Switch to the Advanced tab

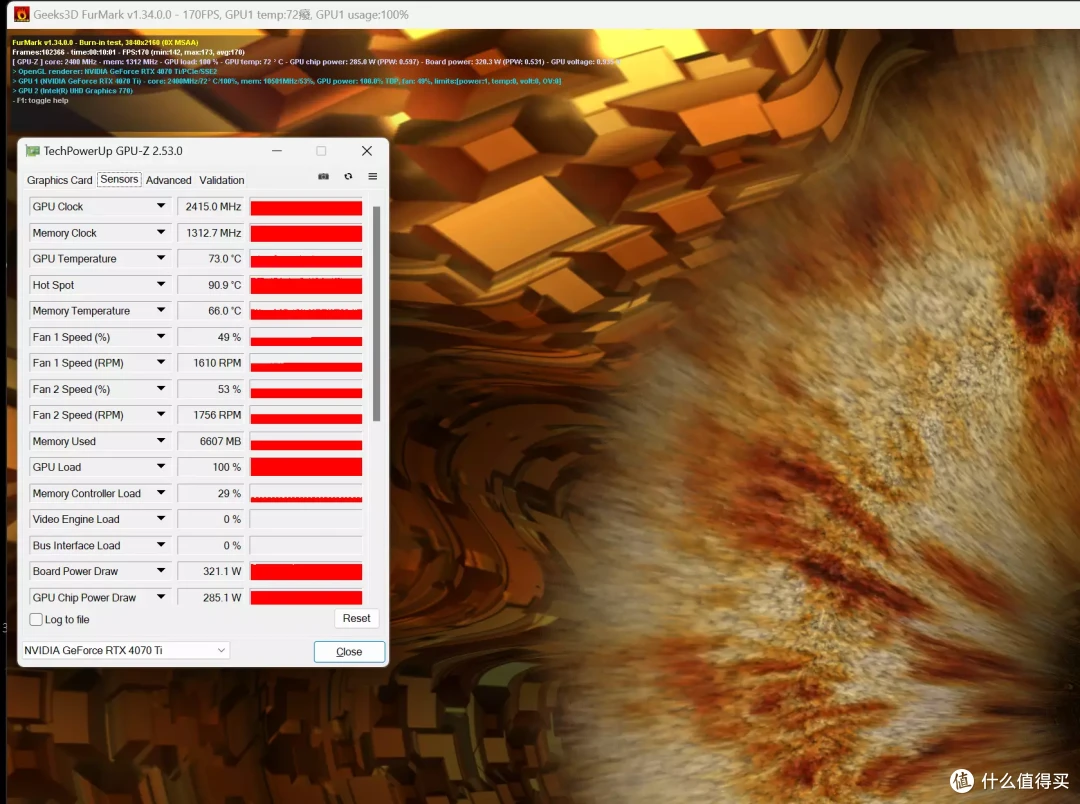tap(169, 180)
